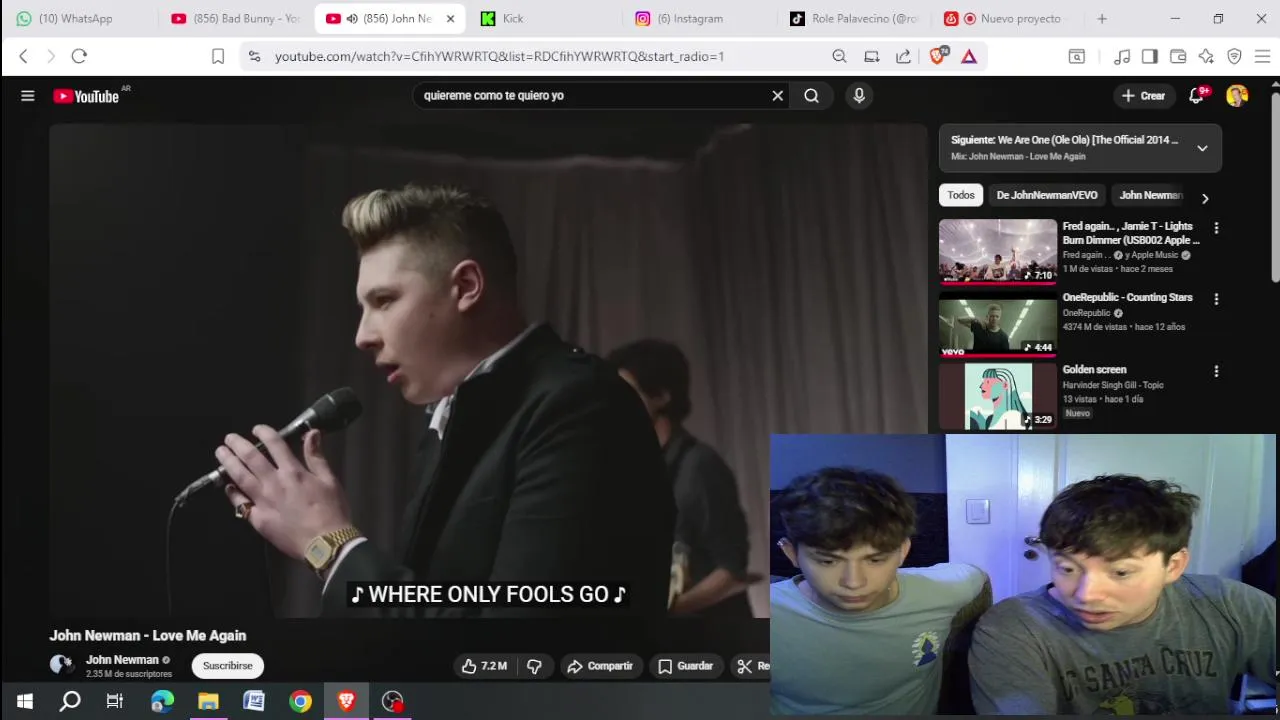Open YouTube notifications bell

[1196, 96]
